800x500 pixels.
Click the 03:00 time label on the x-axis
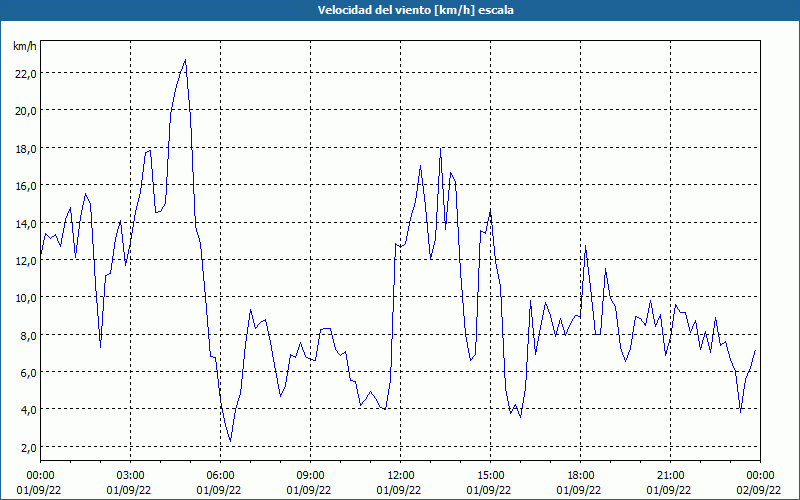click(131, 476)
